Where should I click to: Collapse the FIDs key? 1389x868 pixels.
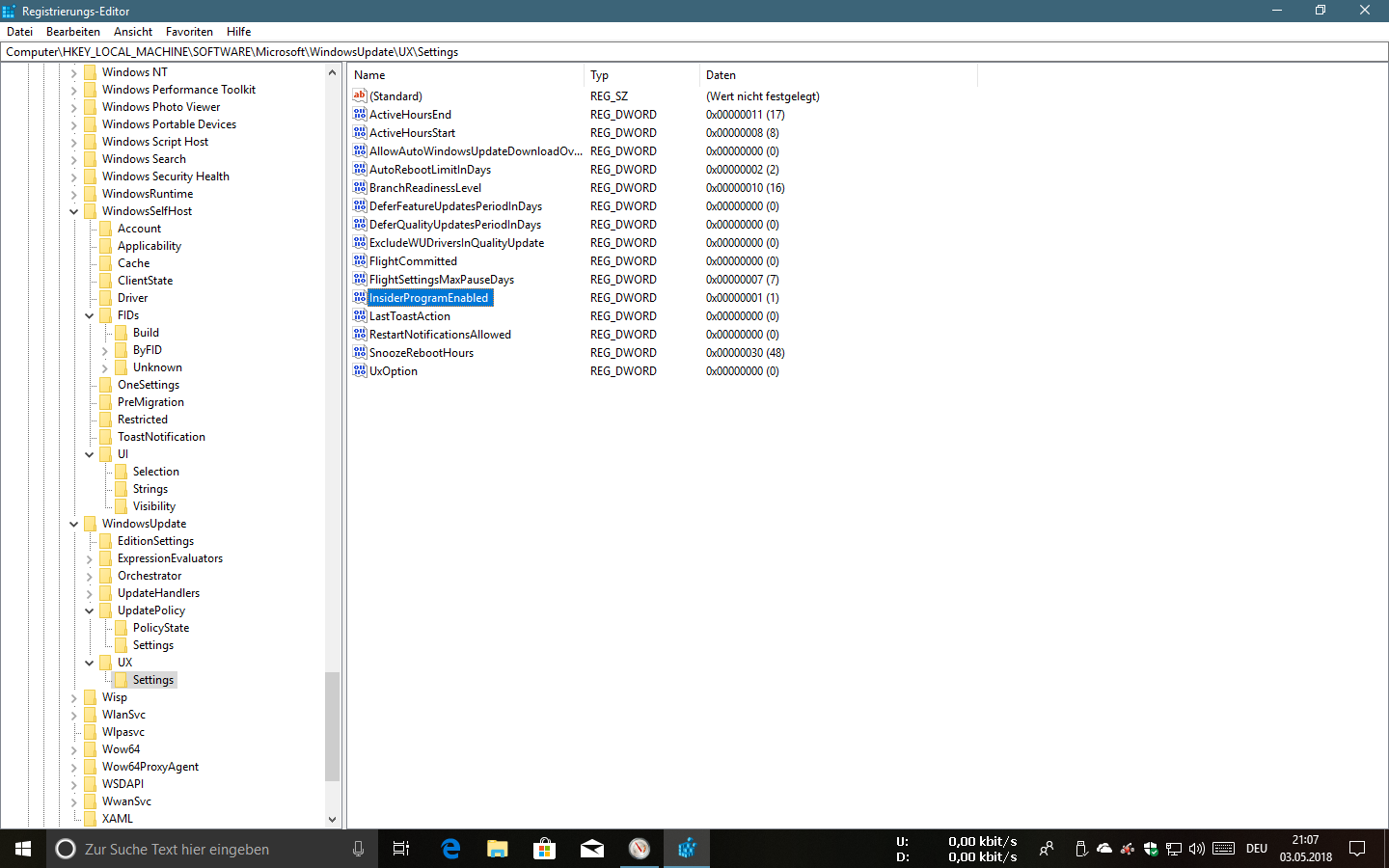[x=90, y=315]
